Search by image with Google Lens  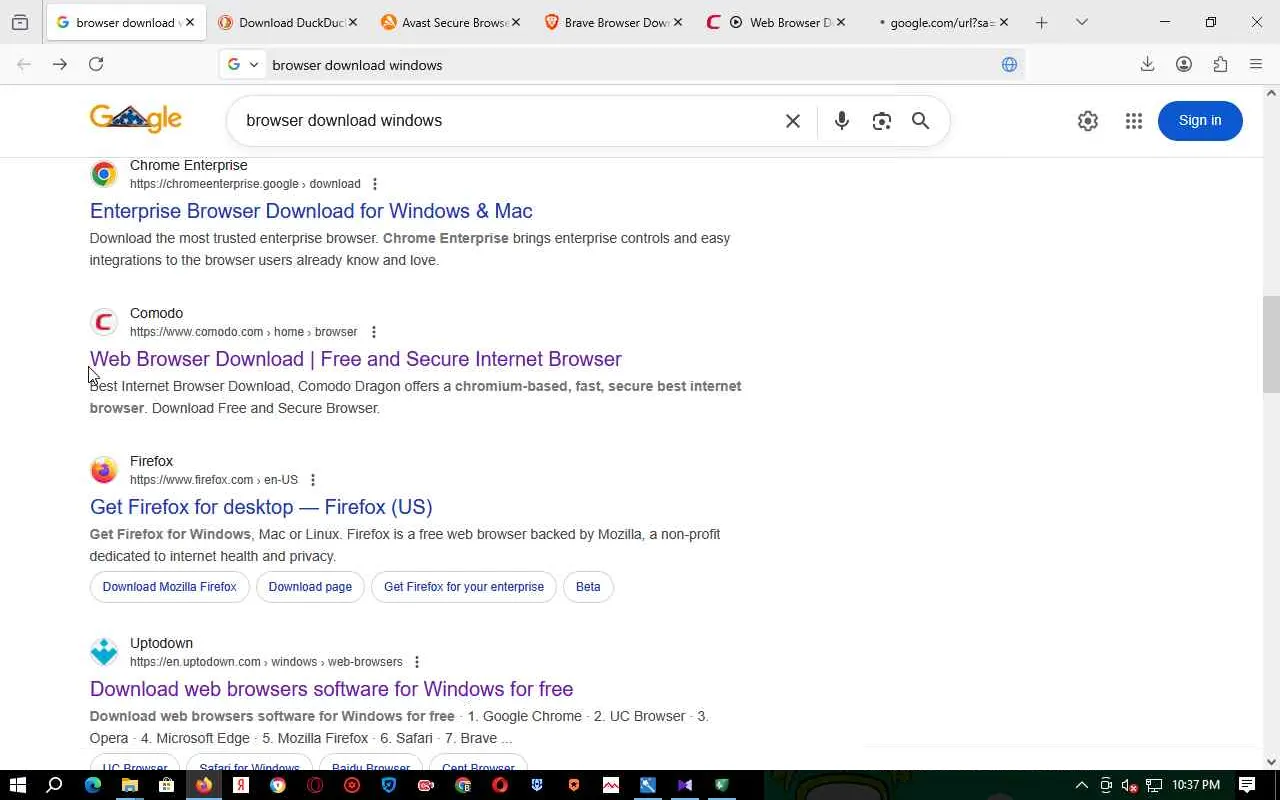coord(881,121)
